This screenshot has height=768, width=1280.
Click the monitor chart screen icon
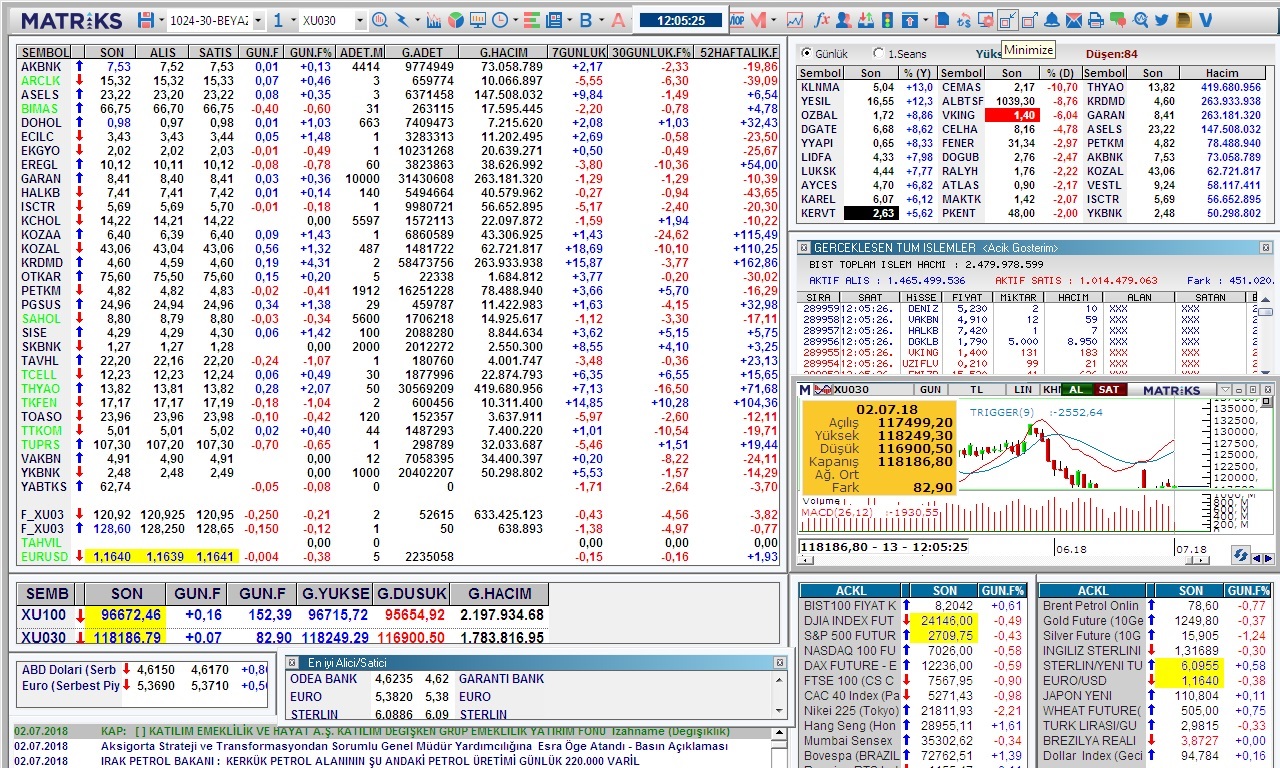(x=478, y=20)
